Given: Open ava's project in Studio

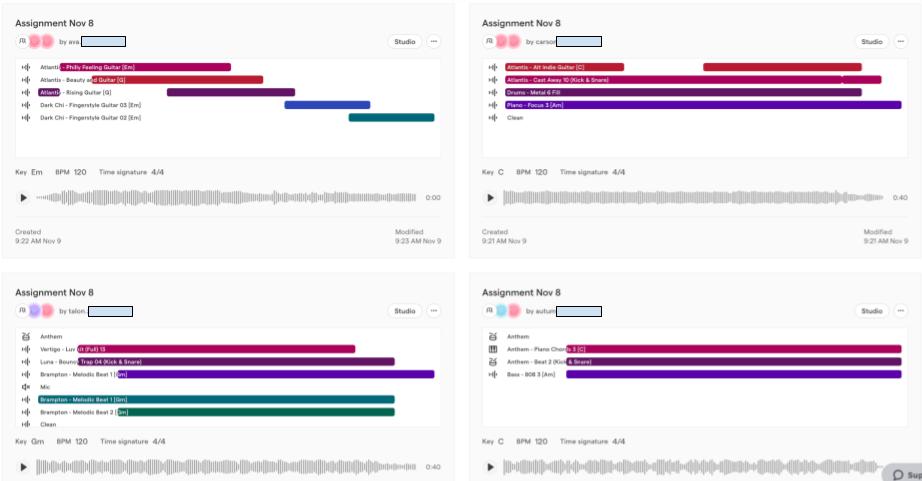Looking at the screenshot, I should click(405, 42).
